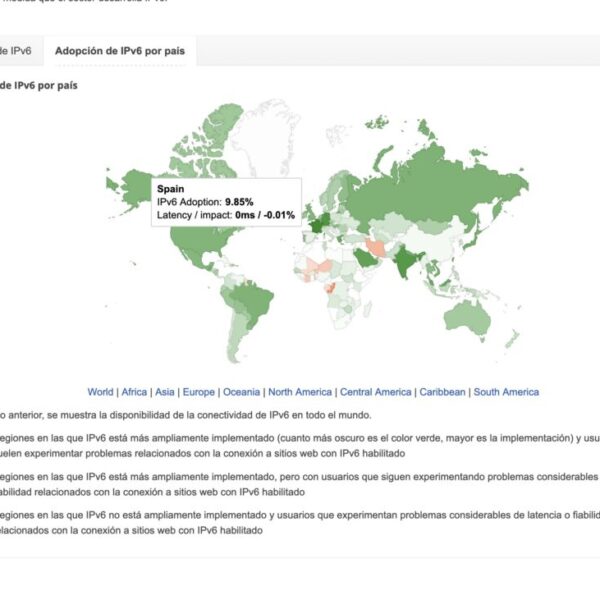Open the Oceania region link
The image size is (600, 600).
[241, 392]
